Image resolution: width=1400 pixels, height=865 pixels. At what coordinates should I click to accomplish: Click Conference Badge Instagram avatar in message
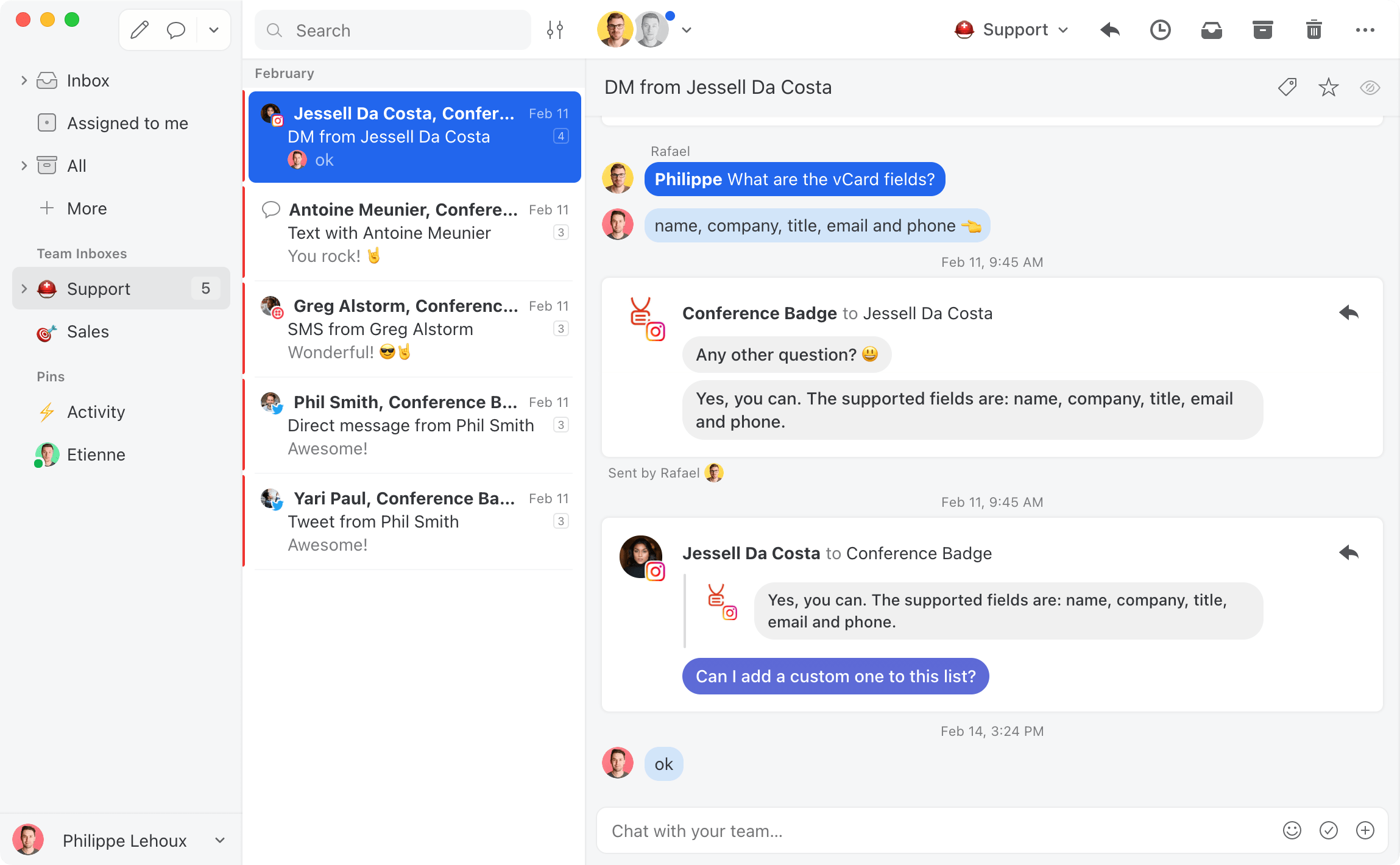[646, 319]
